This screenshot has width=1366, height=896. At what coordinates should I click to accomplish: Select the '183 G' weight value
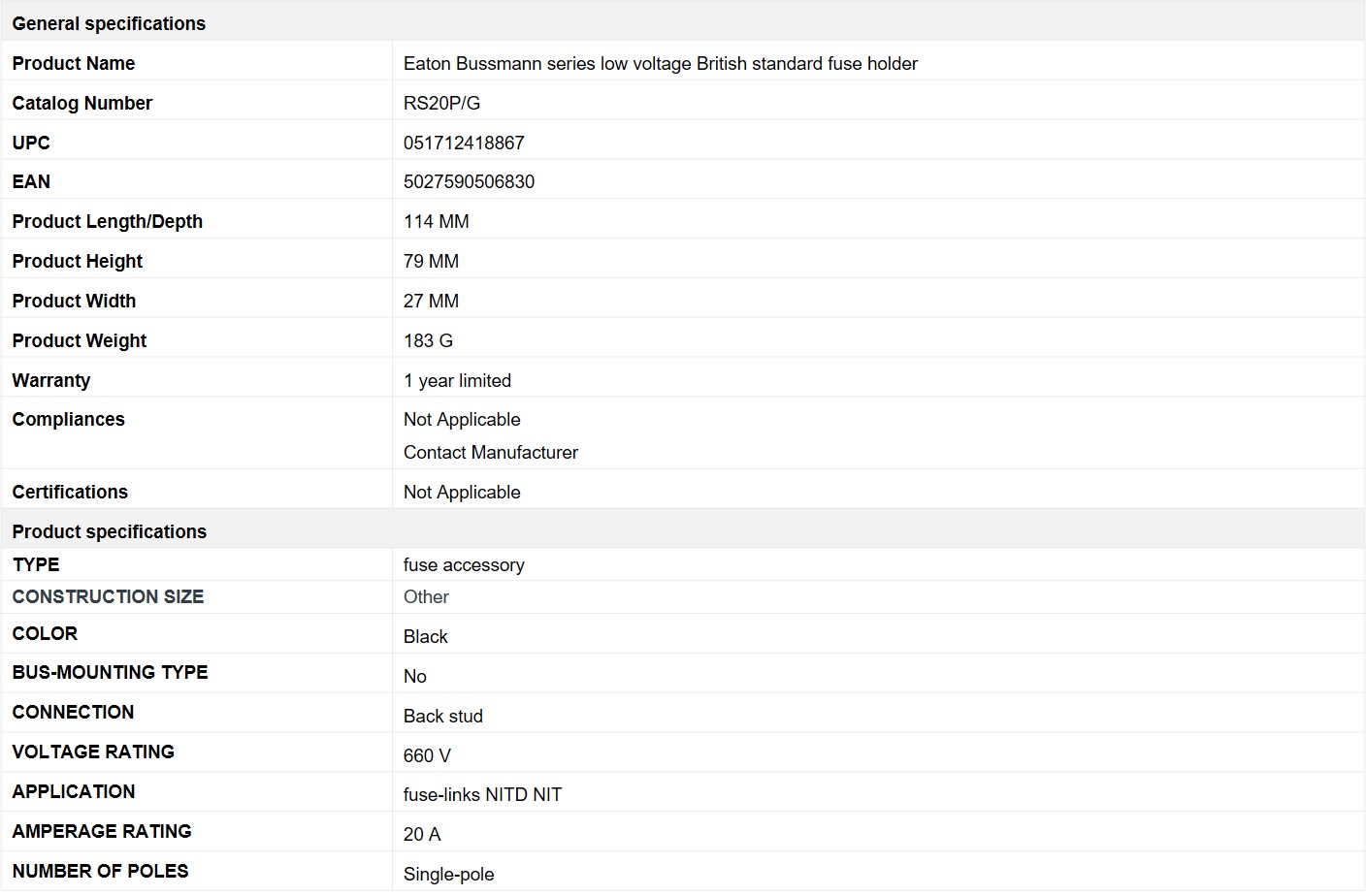pos(429,340)
